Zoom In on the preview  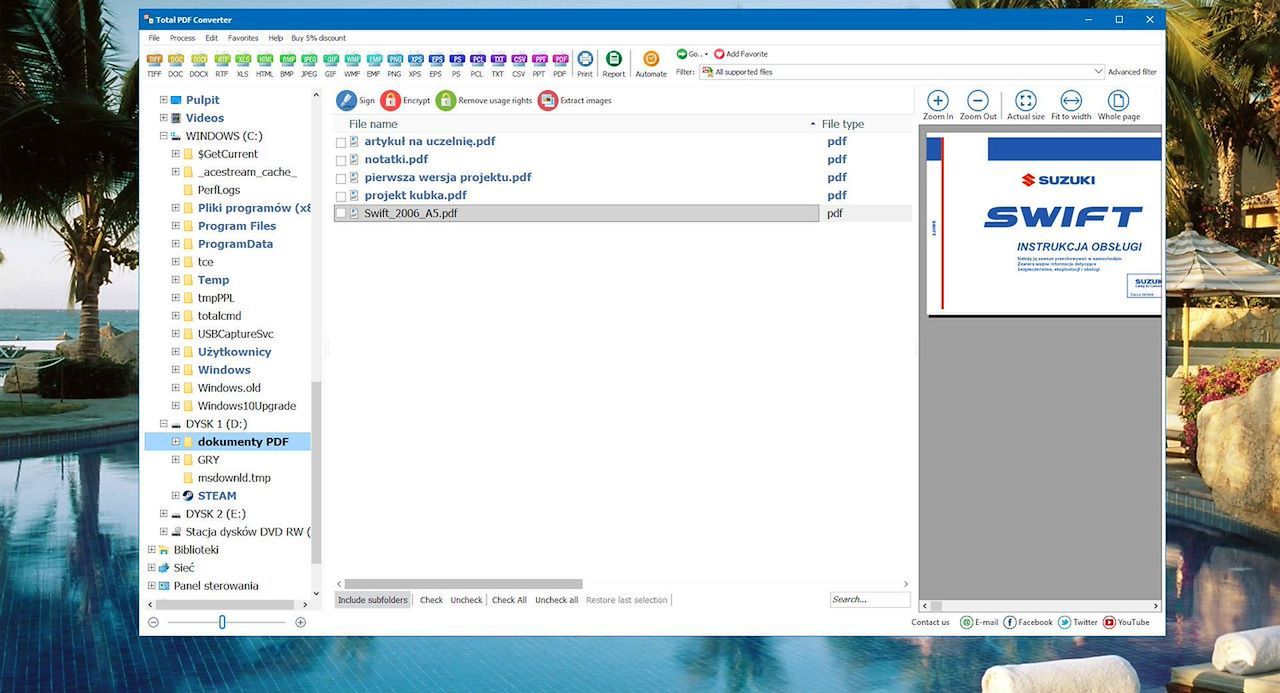pyautogui.click(x=938, y=105)
